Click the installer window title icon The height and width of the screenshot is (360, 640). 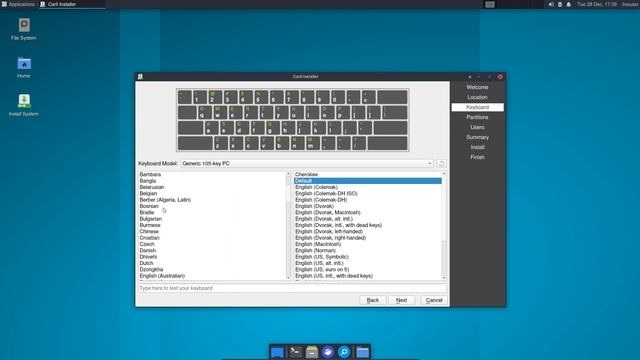coord(140,76)
